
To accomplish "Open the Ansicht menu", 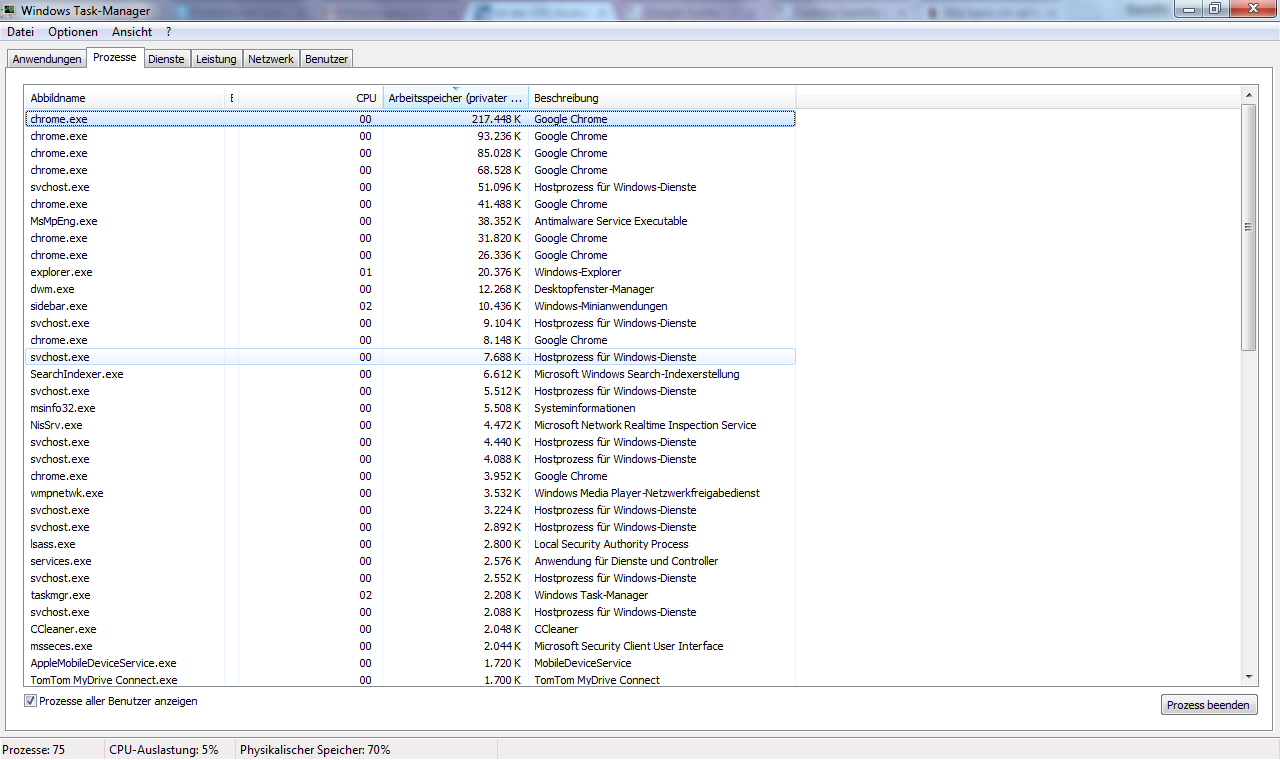I will coord(132,32).
